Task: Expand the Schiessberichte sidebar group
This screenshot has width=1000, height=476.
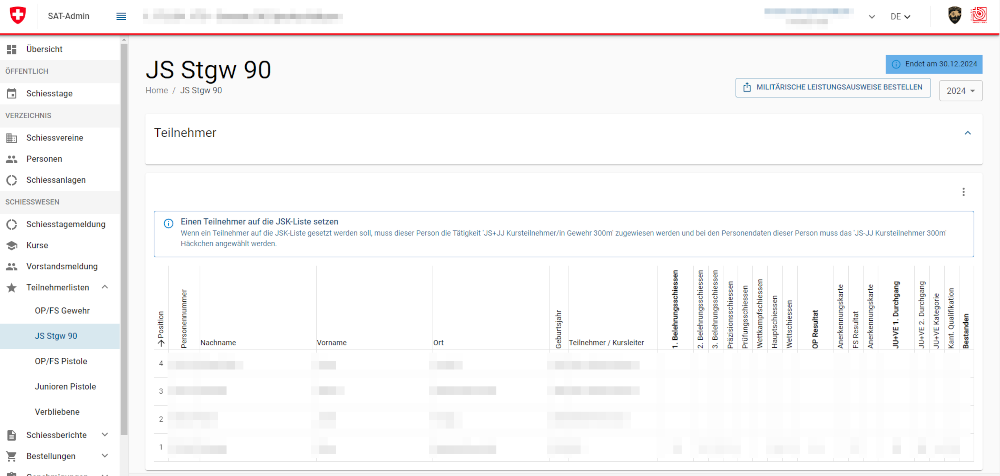Action: pyautogui.click(x=105, y=435)
